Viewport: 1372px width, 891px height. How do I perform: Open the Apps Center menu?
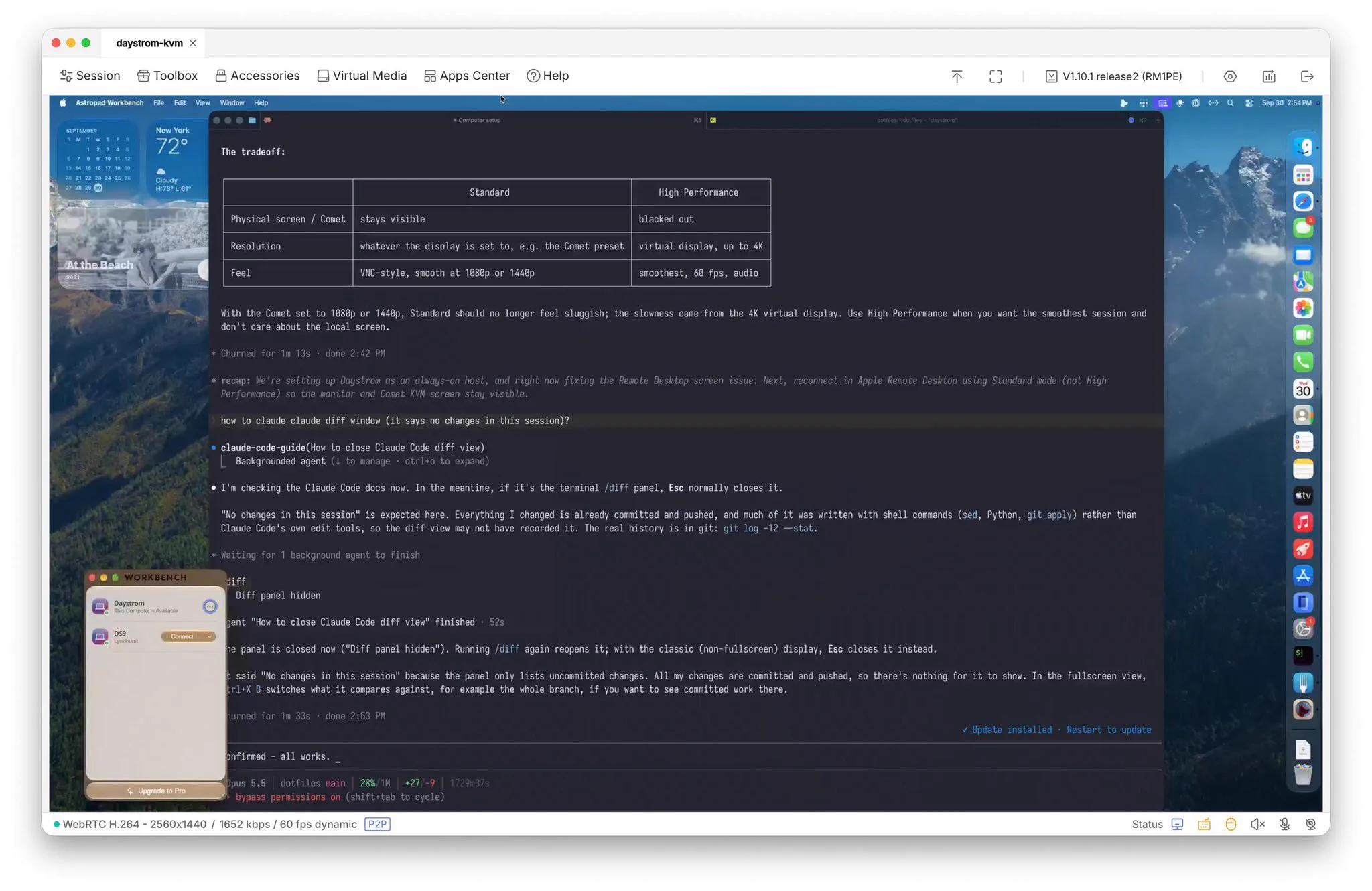467,76
